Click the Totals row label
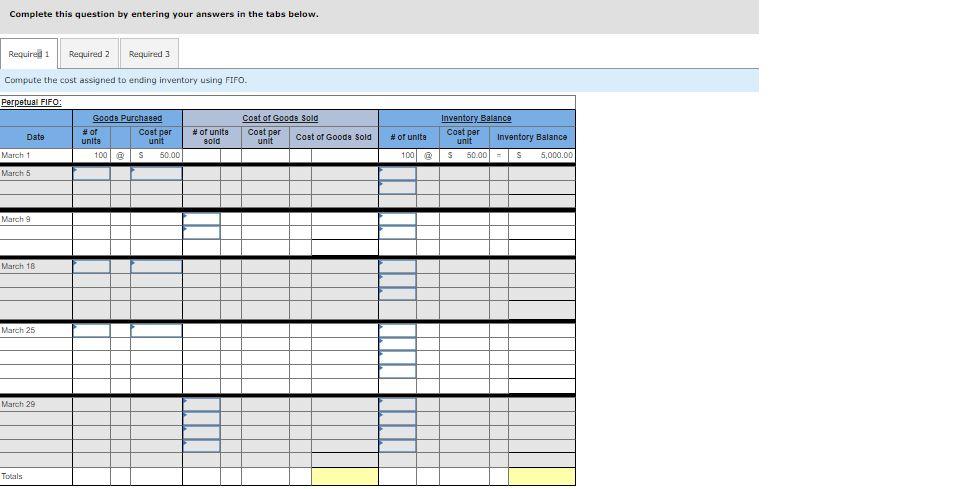The width and height of the screenshot is (976, 489). 12,477
